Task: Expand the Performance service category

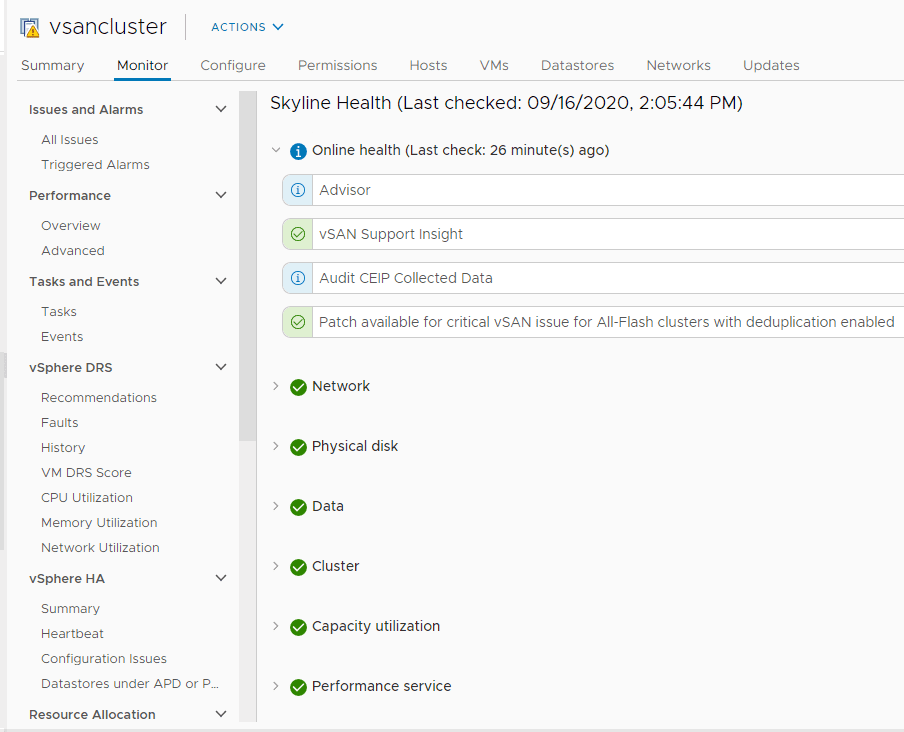Action: pyautogui.click(x=277, y=687)
